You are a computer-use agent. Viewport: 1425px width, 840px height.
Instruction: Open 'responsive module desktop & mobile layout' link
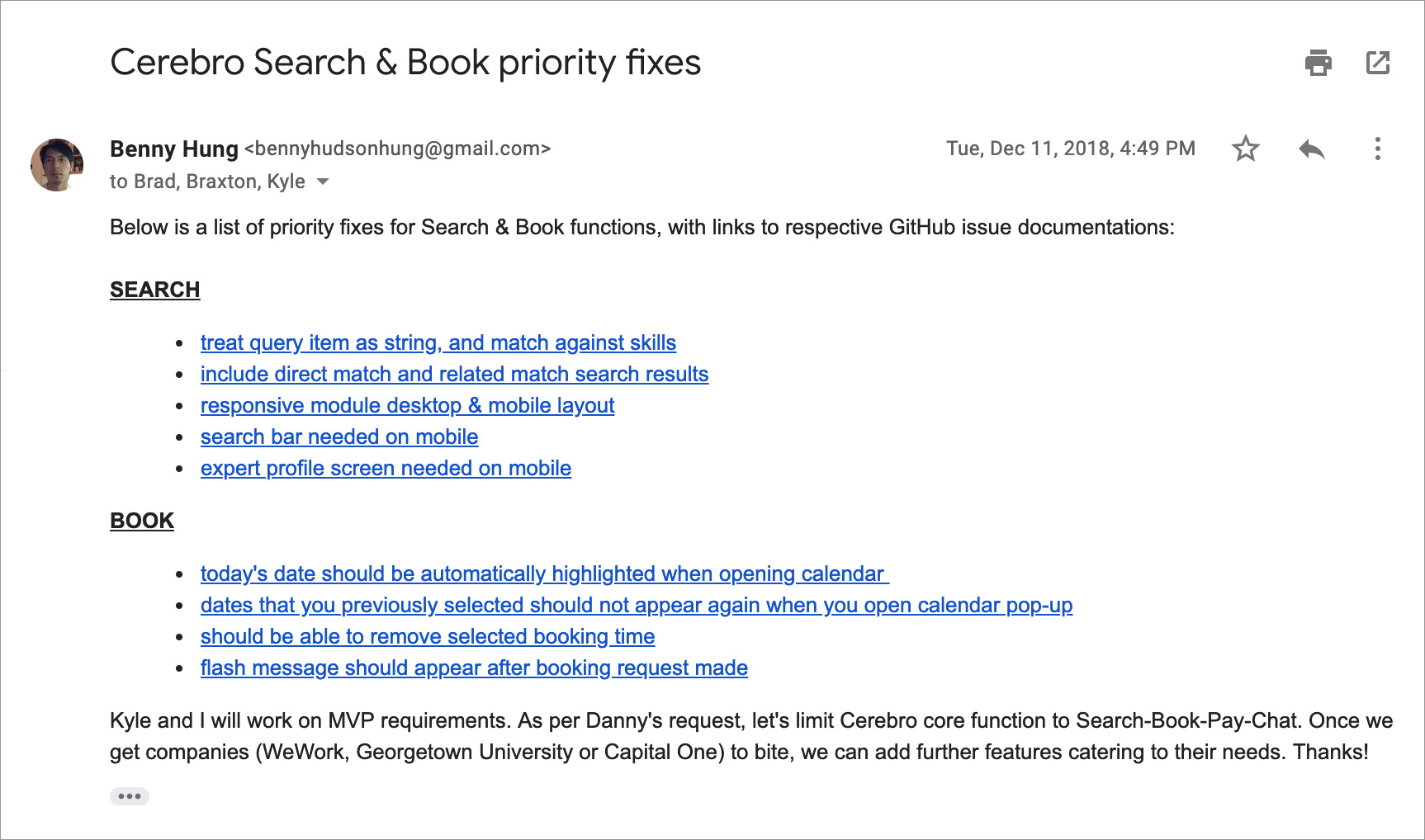pos(407,405)
